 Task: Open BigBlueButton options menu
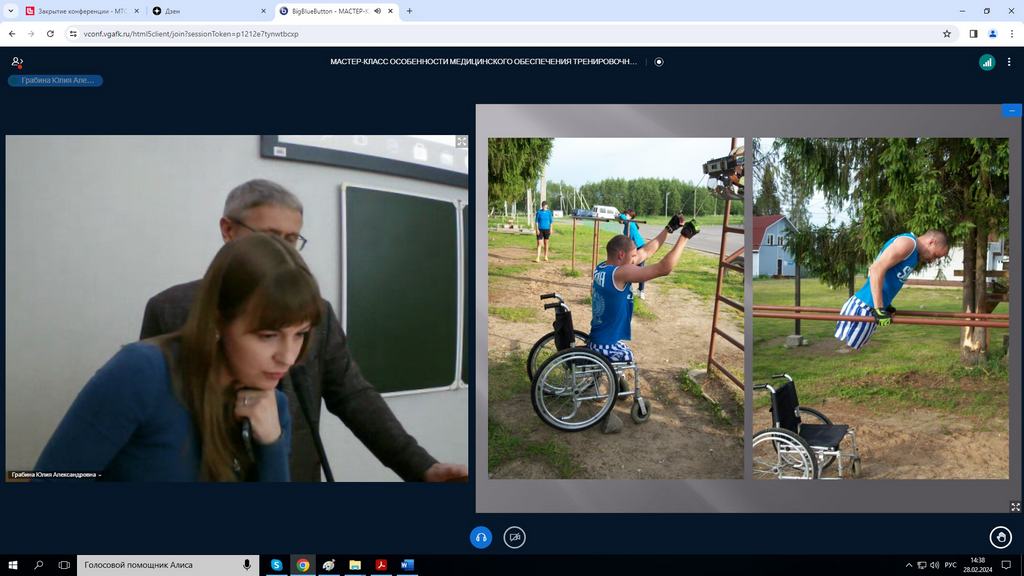(1011, 62)
